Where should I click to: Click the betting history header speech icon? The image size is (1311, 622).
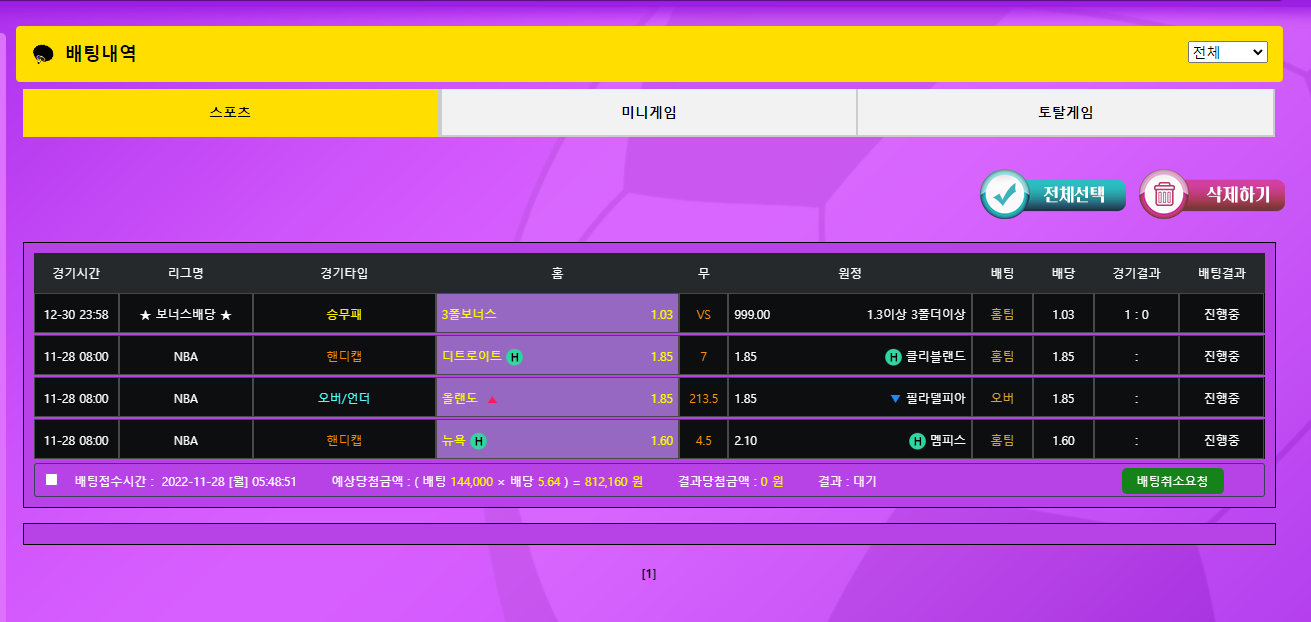tap(43, 54)
